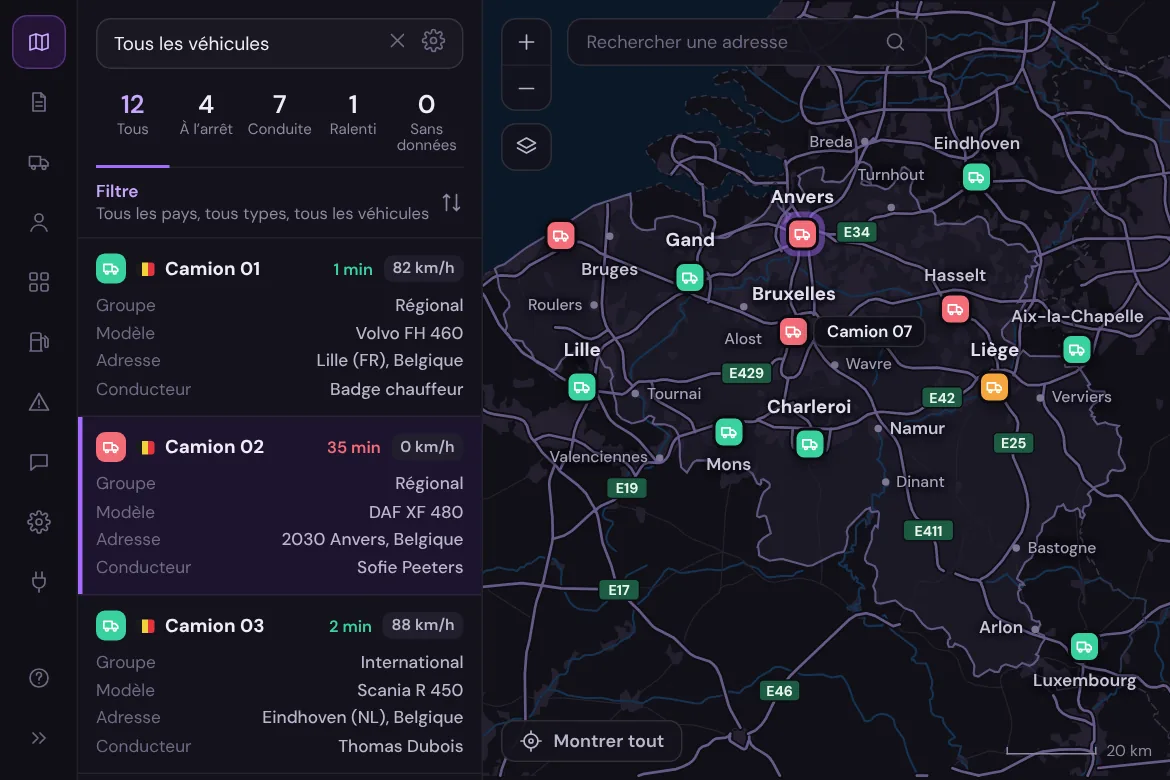Select the Camion 01 card
The image size is (1170, 780).
tap(280, 328)
